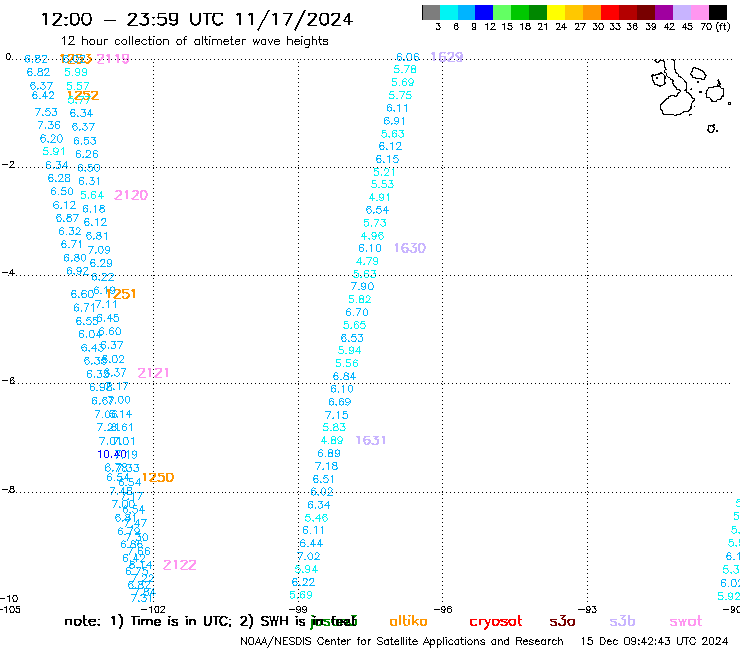Click the 5.21 wave height value

tap(384, 172)
